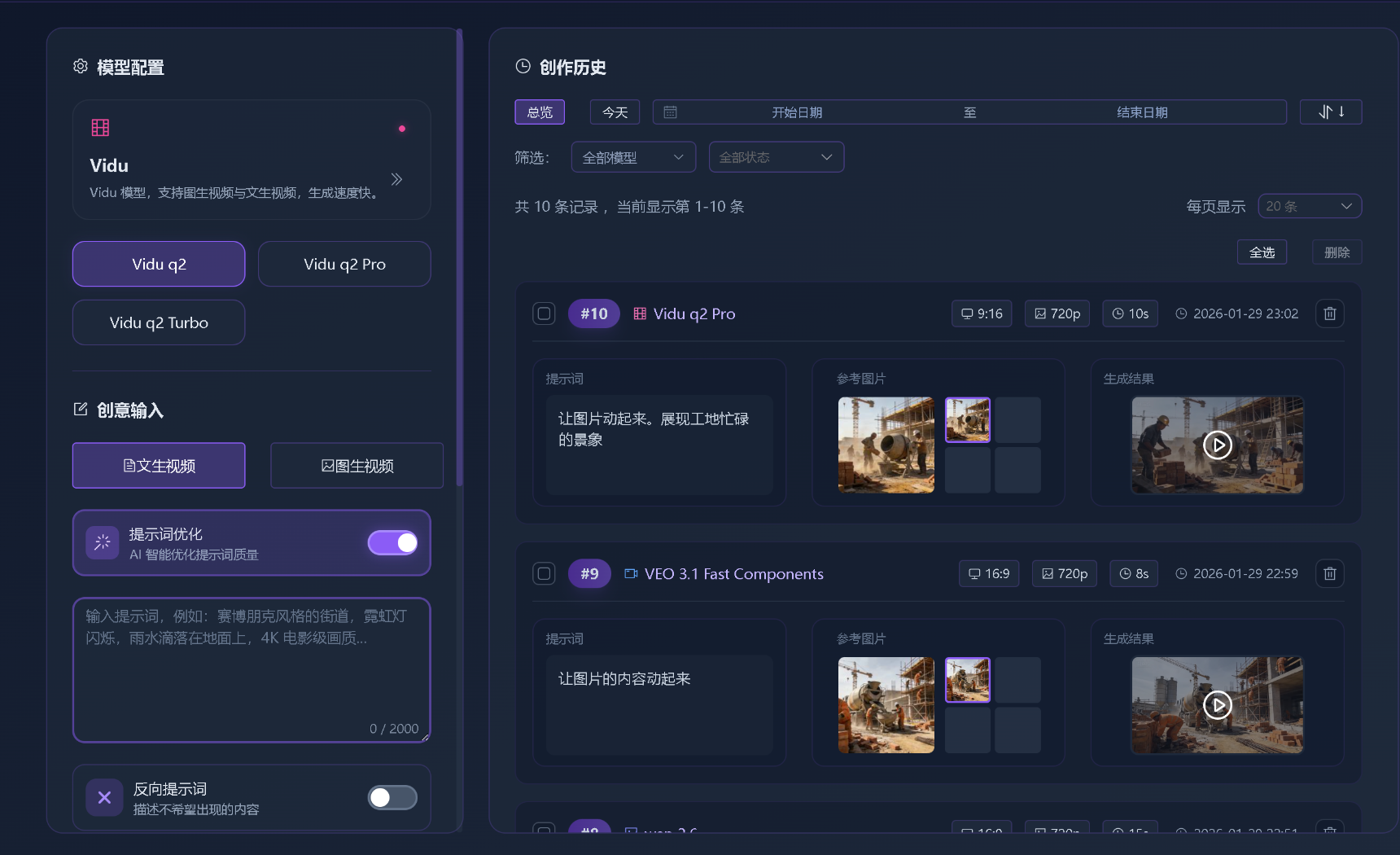Screen dimensions: 1400x855
Task: Play the generated video of record #9
Action: (1217, 705)
